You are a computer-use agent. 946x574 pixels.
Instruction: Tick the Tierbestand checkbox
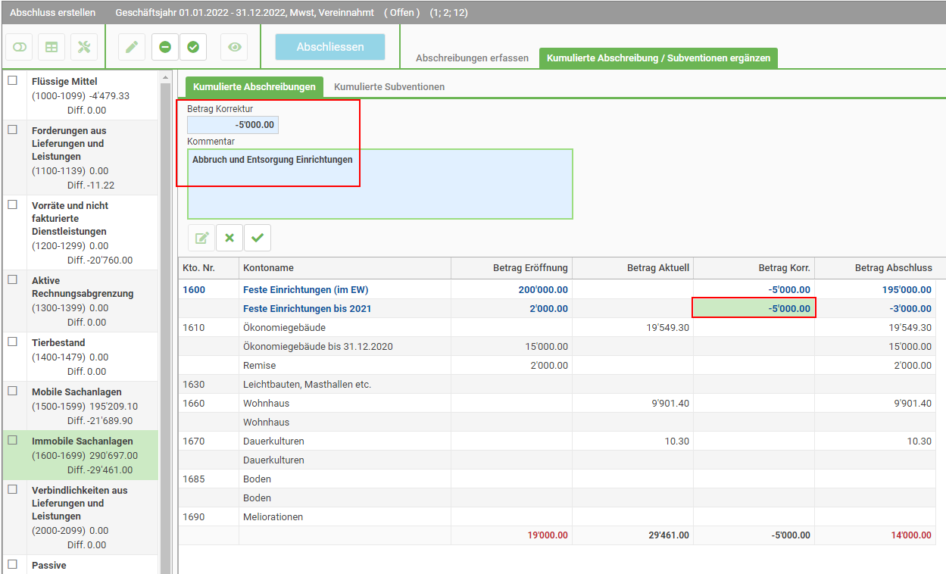(13, 342)
